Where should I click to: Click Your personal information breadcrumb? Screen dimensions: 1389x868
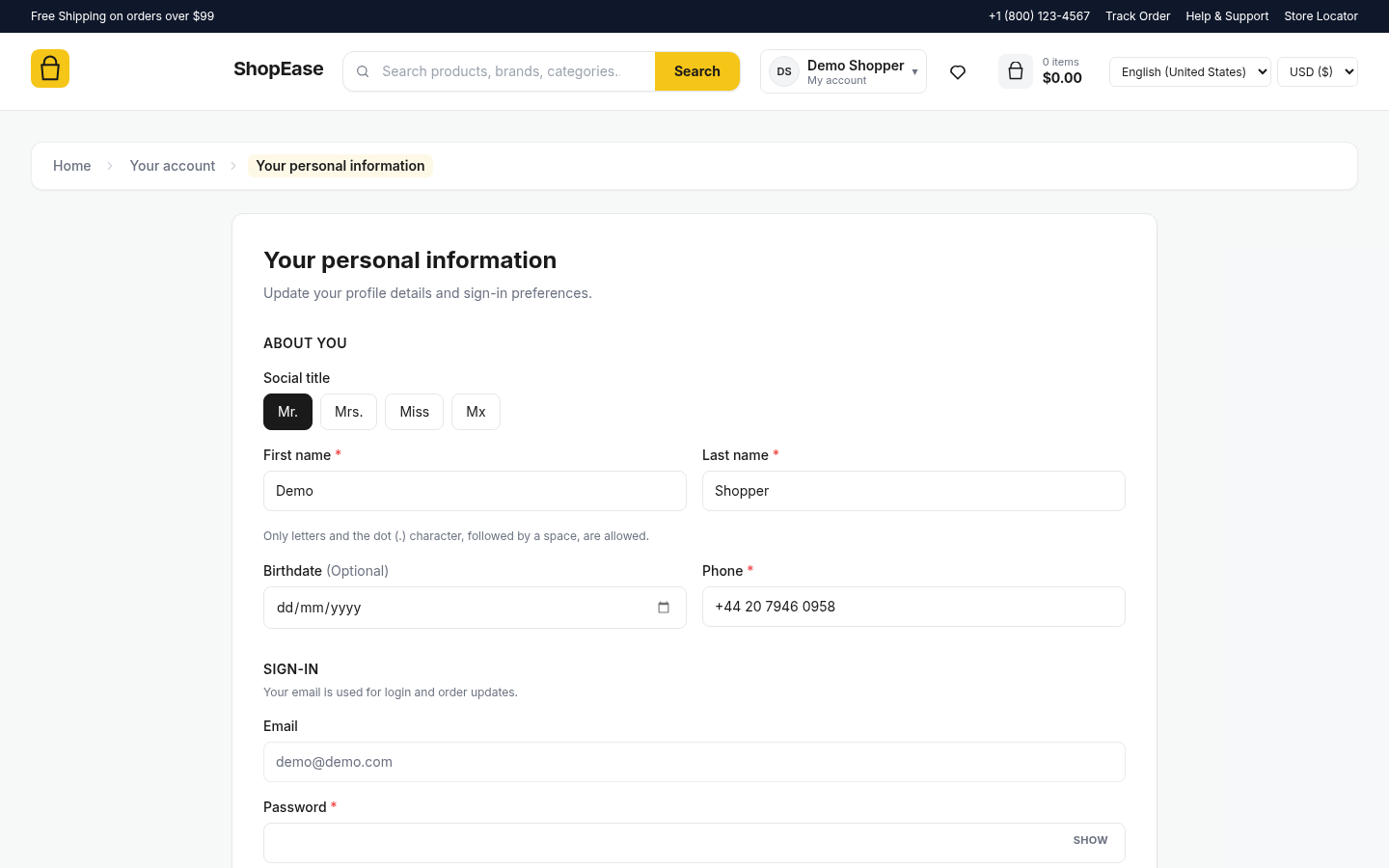[340, 166]
